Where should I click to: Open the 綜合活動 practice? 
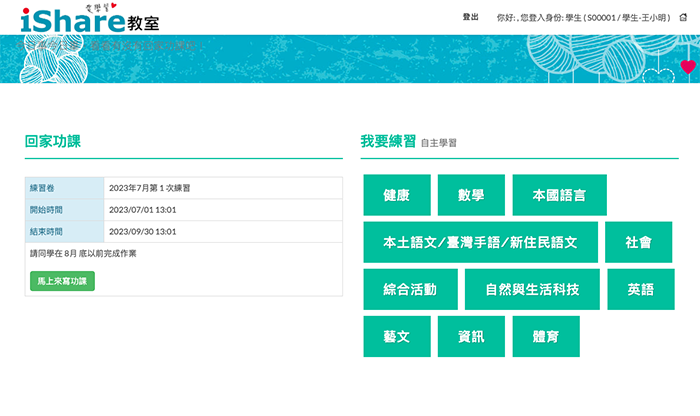[410, 289]
